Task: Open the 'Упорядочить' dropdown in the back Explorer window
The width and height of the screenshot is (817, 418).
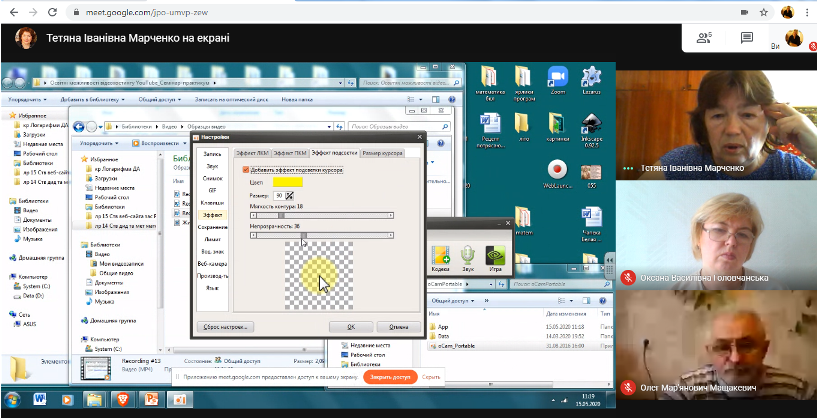Action: 28,99
